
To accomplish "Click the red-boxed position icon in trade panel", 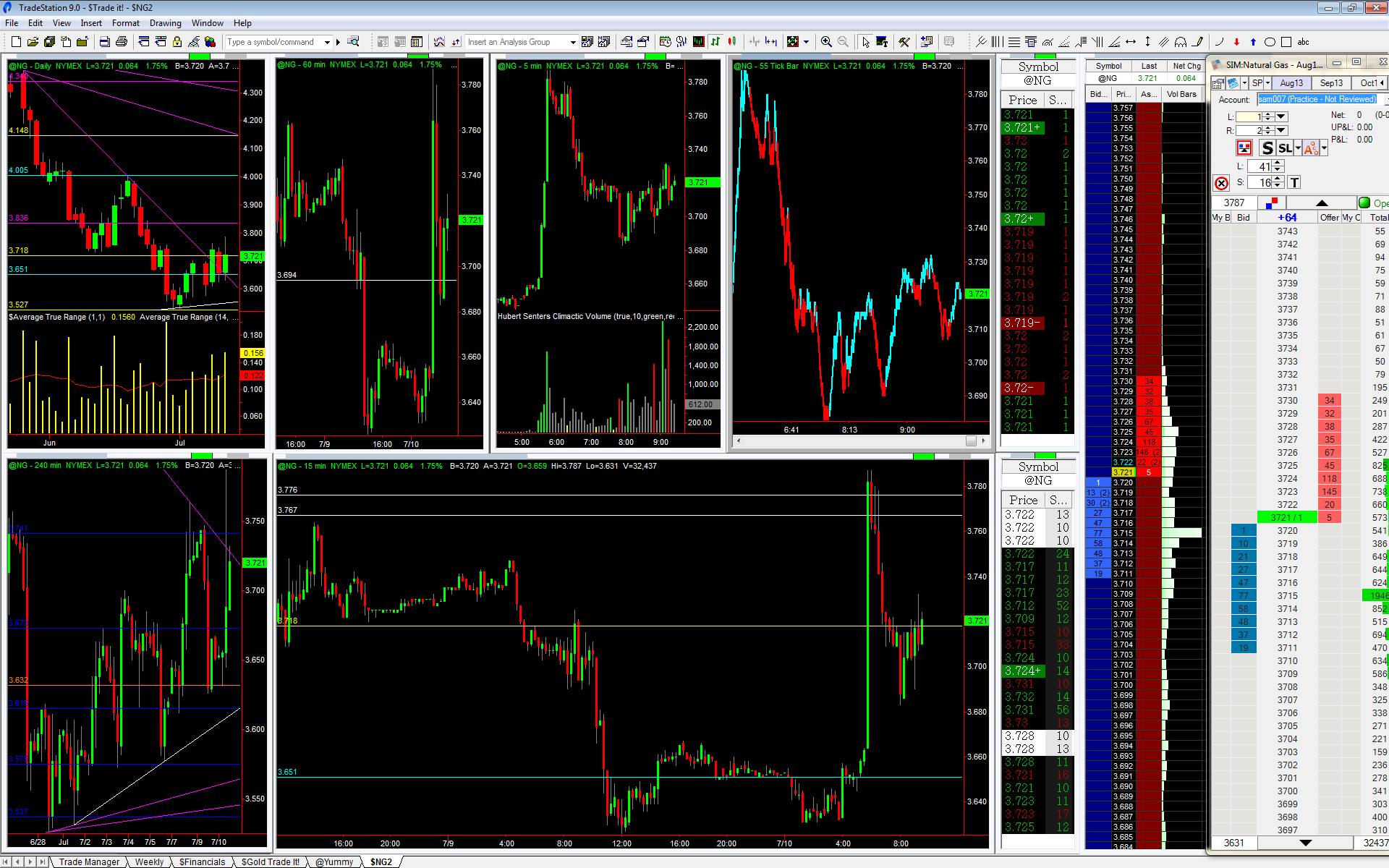I will point(1244,148).
